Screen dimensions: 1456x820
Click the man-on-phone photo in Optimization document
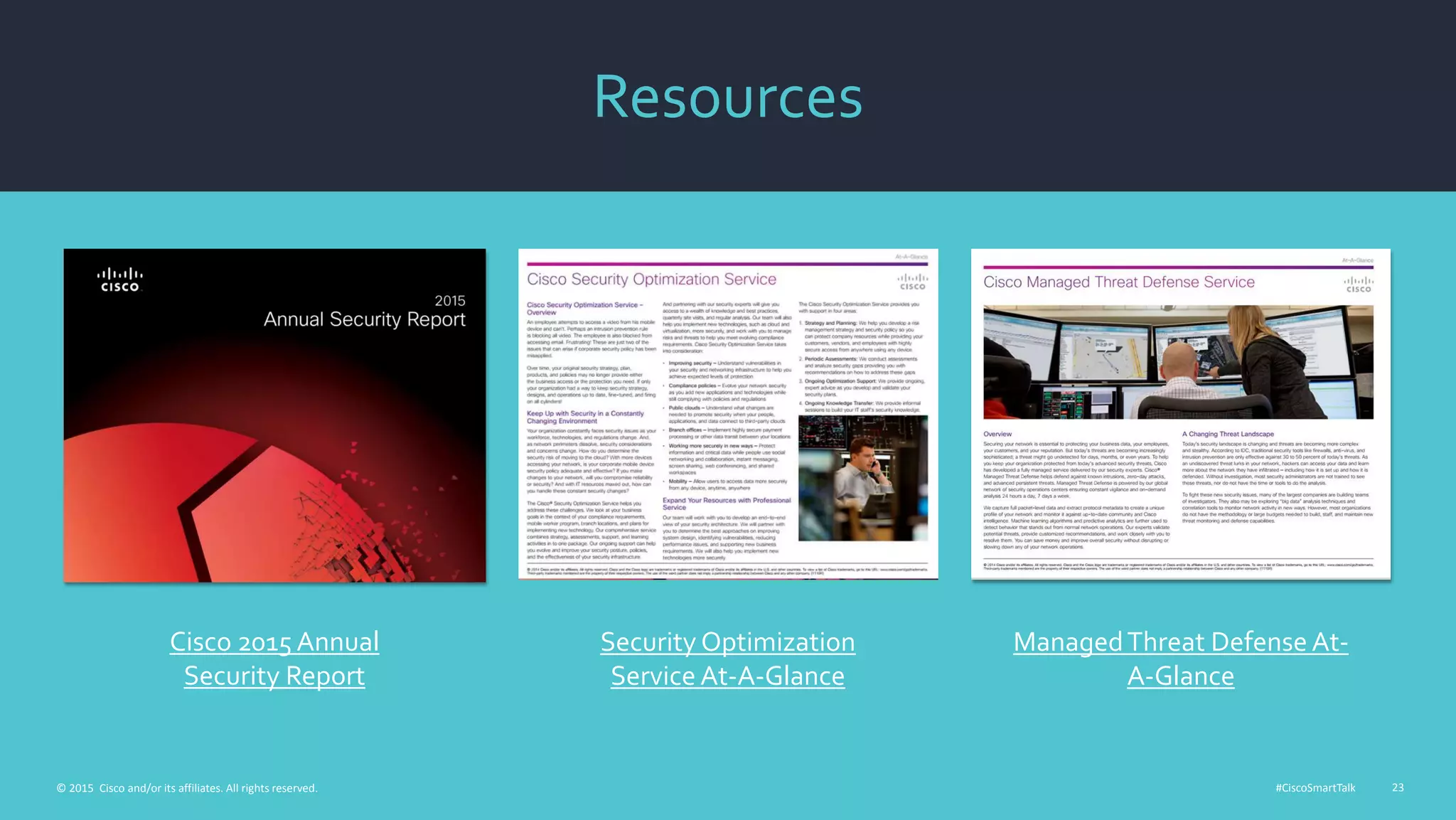863,478
